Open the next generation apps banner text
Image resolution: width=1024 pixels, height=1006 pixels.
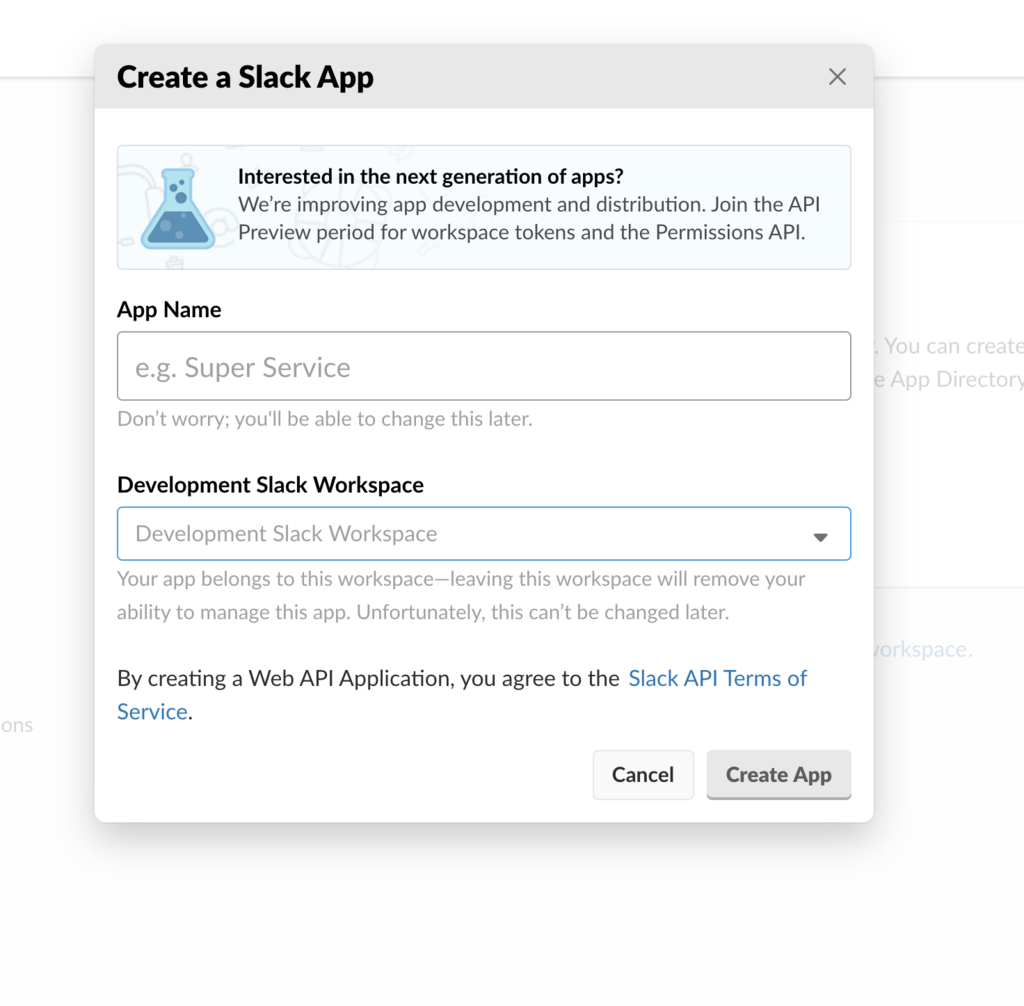(x=528, y=204)
